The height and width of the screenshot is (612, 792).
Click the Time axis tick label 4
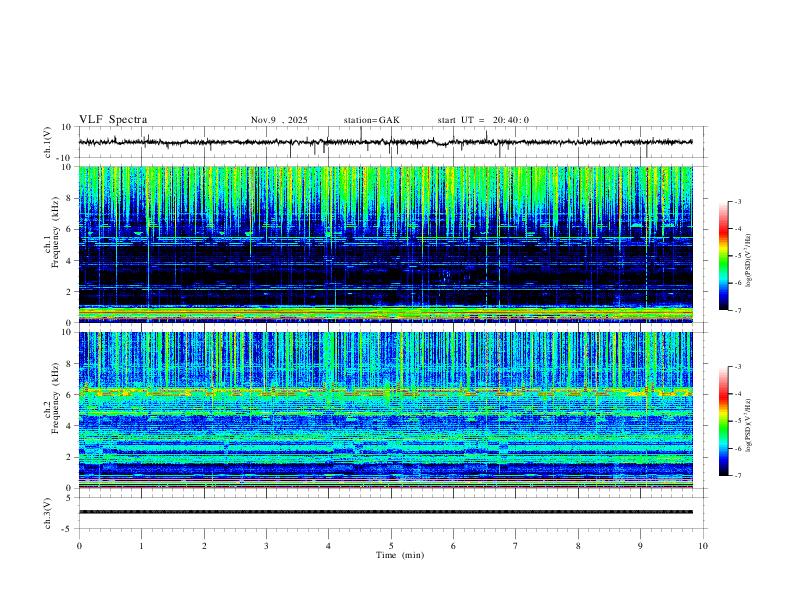pos(329,546)
